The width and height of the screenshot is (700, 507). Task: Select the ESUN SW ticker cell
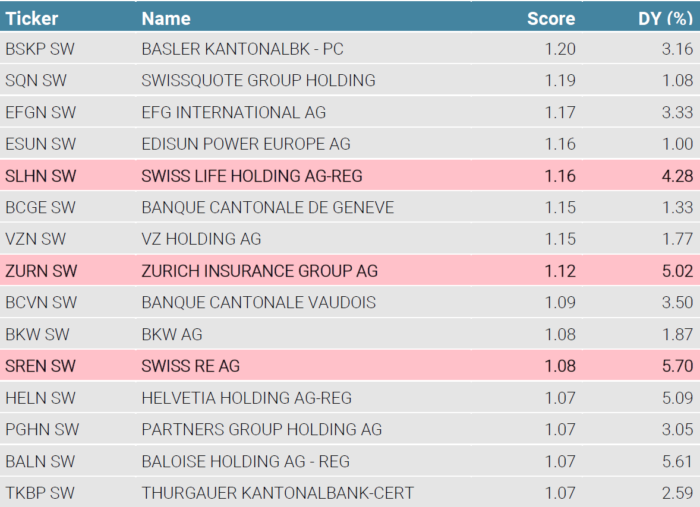coord(40,144)
